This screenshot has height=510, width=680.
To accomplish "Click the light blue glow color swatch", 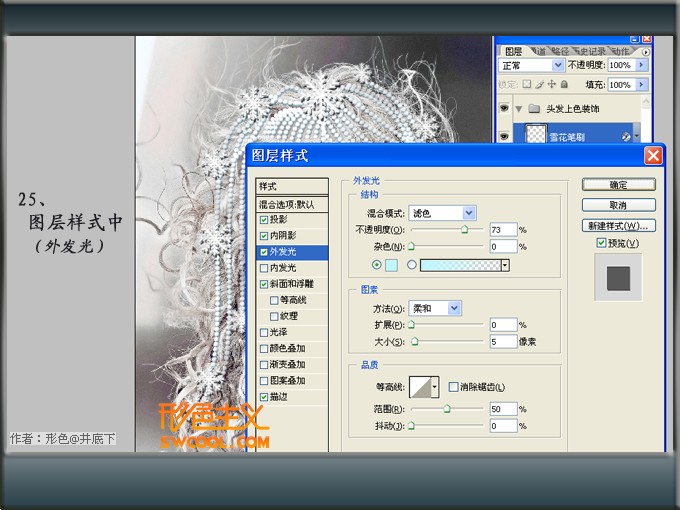I will [x=391, y=265].
